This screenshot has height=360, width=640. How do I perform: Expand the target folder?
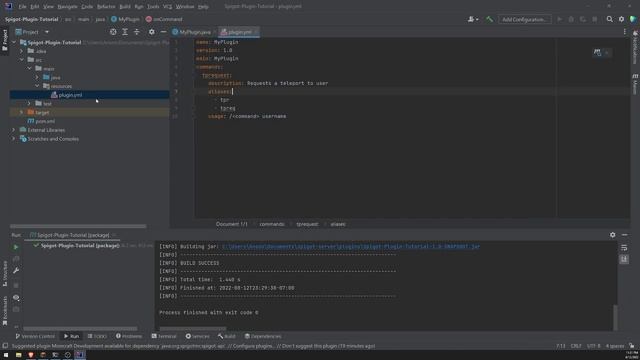22,112
